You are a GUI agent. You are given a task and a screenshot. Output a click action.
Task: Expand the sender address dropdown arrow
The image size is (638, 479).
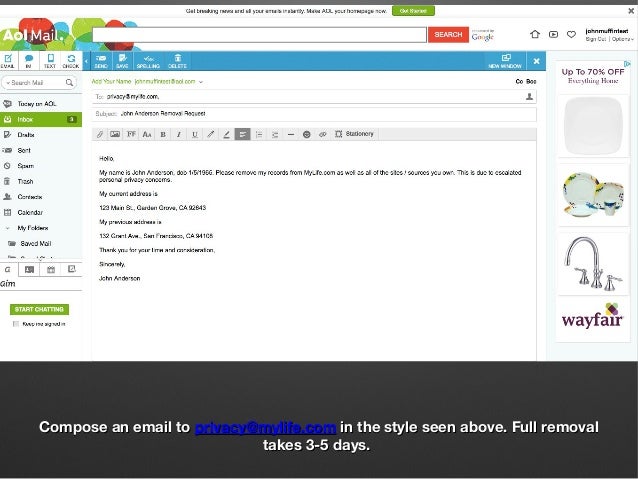[x=201, y=82]
